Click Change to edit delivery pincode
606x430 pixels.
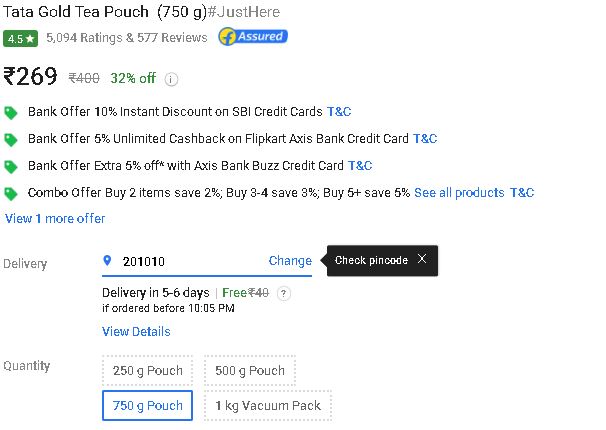tap(290, 261)
